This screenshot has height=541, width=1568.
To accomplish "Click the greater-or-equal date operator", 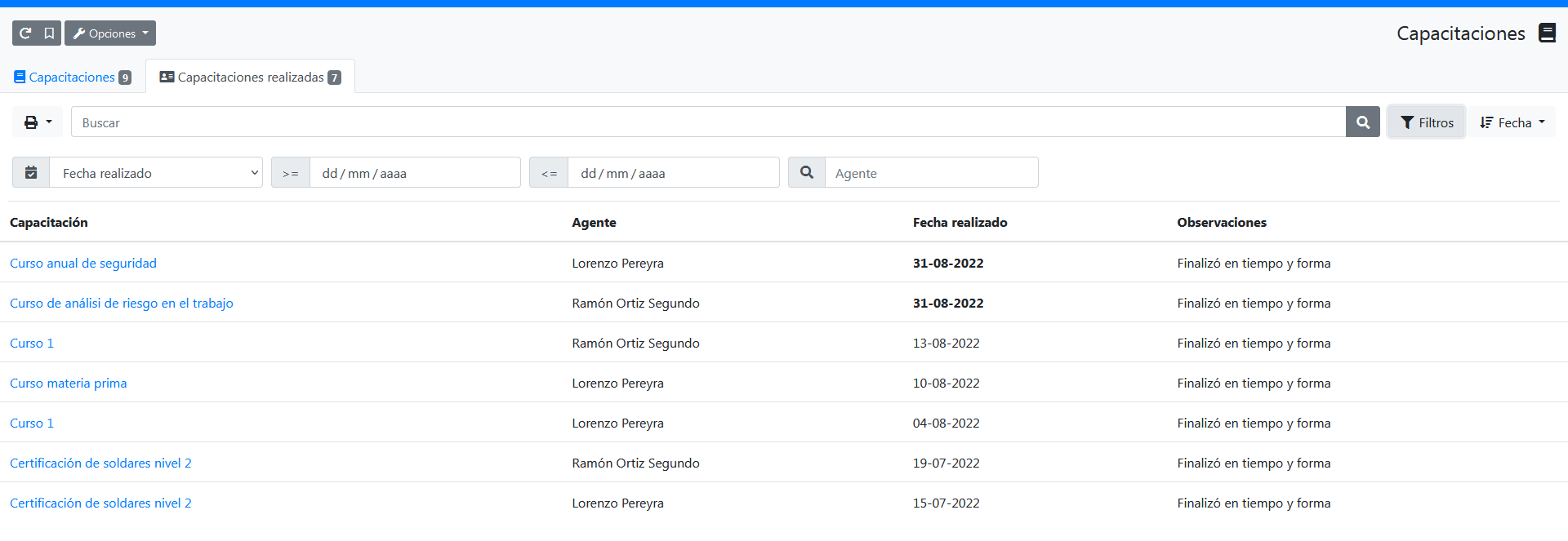I will (x=291, y=173).
